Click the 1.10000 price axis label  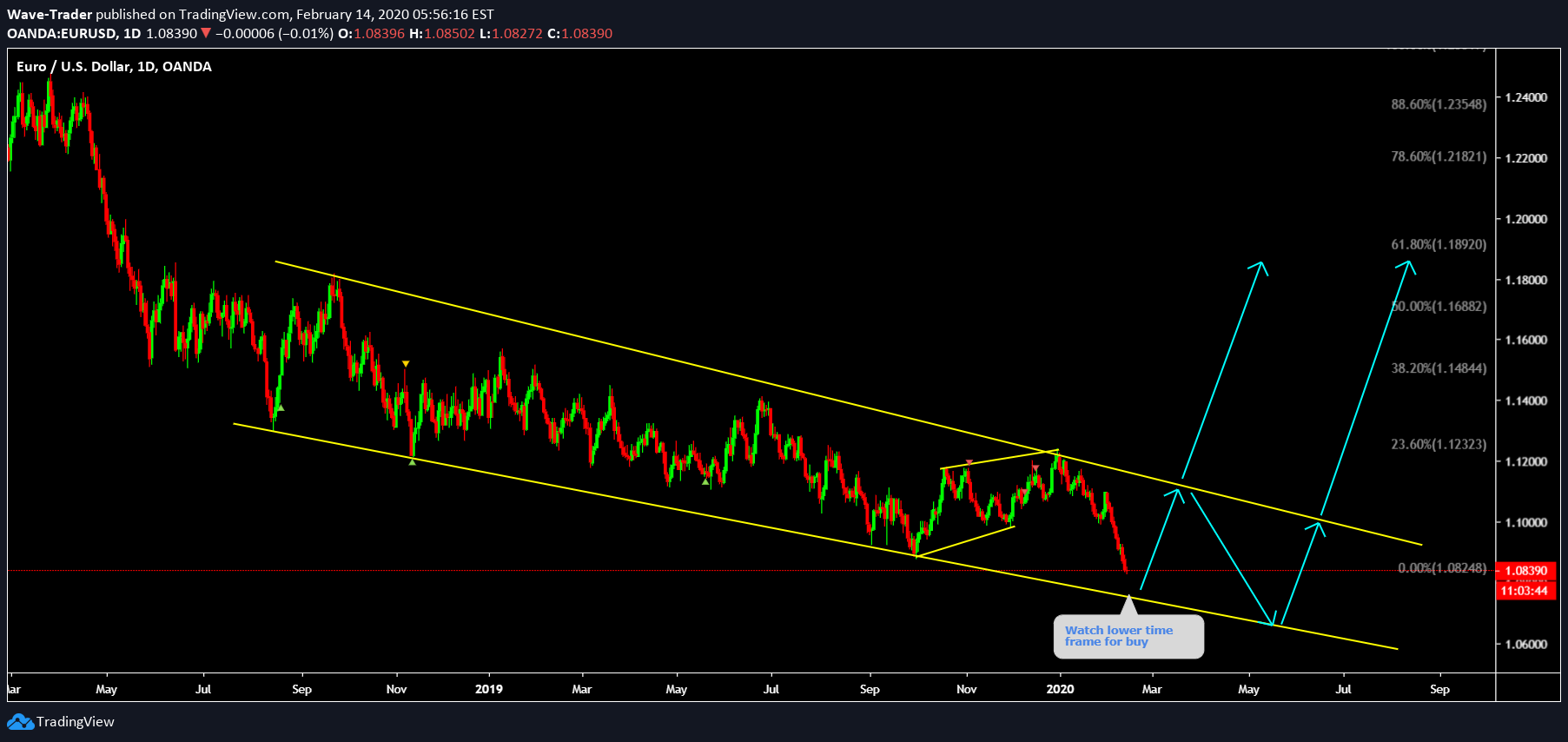[1525, 522]
